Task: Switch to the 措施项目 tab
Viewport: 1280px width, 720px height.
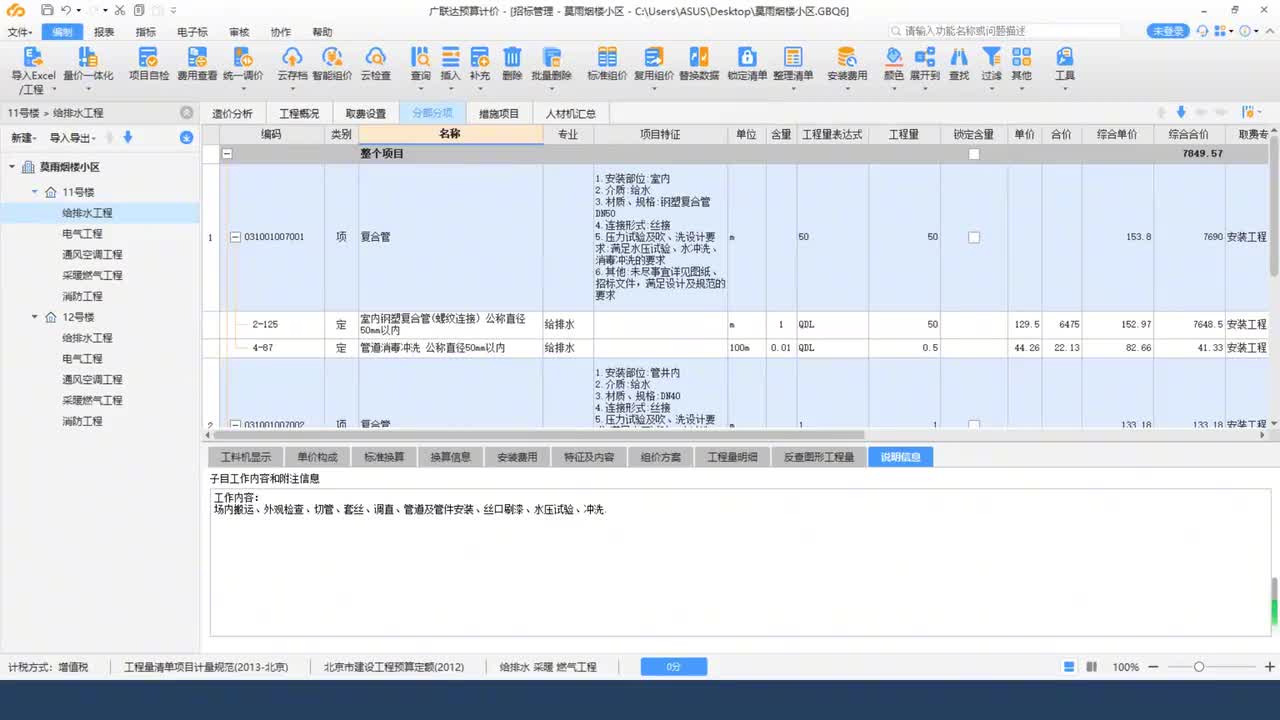Action: pos(499,114)
